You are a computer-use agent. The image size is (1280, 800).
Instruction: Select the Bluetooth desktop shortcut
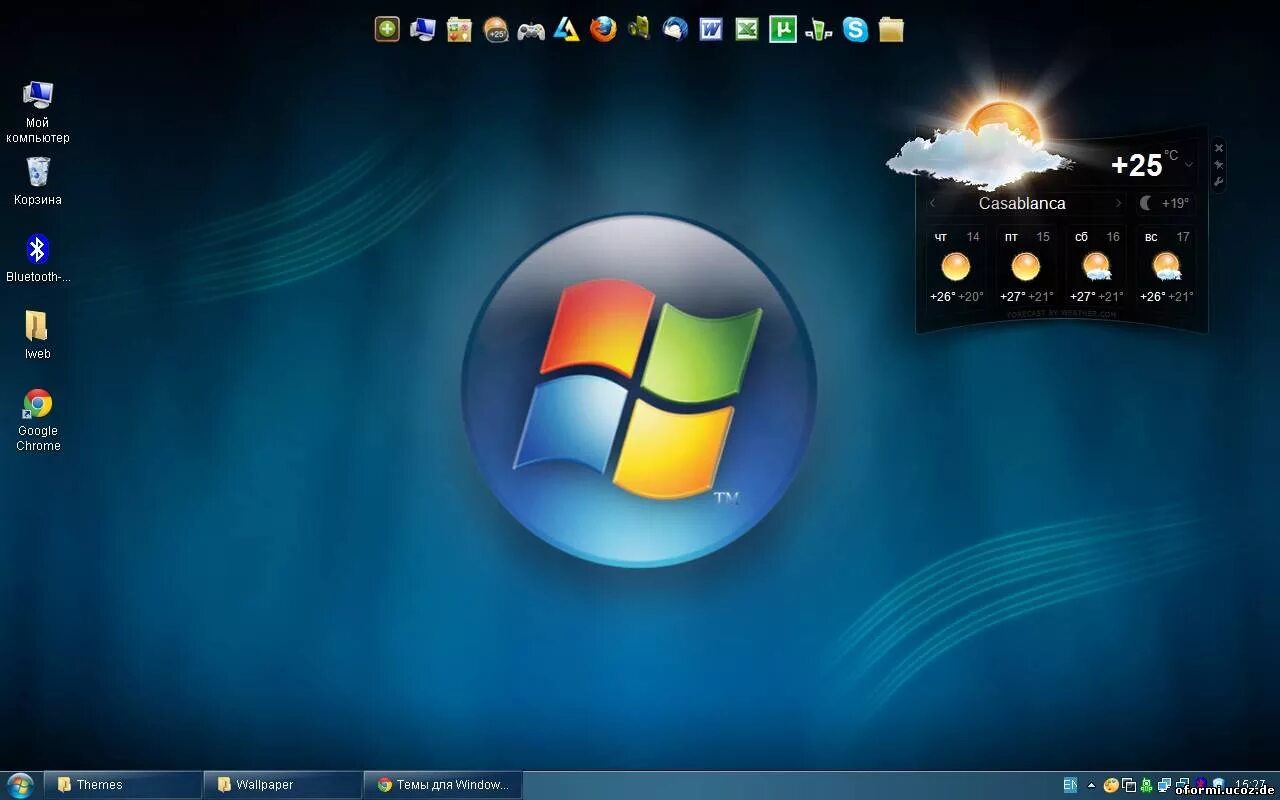(38, 258)
